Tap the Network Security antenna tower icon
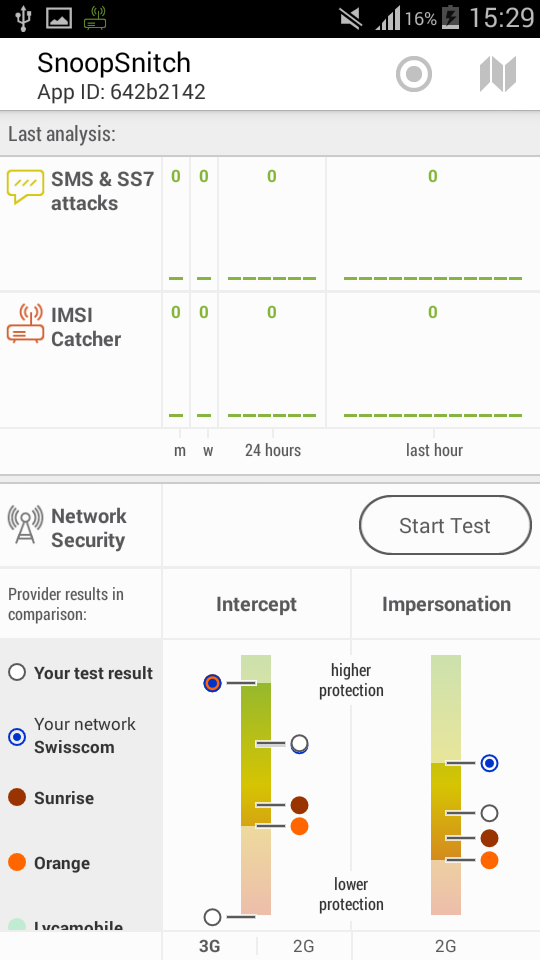Image resolution: width=540 pixels, height=960 pixels. [x=25, y=525]
